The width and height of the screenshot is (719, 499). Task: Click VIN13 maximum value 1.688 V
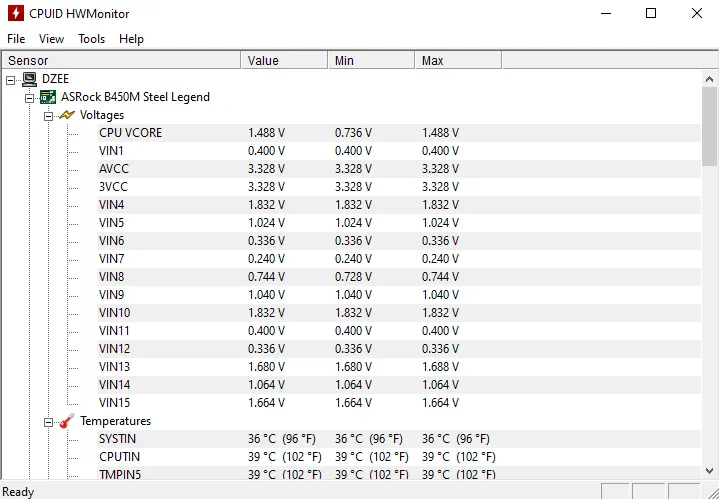[440, 366]
